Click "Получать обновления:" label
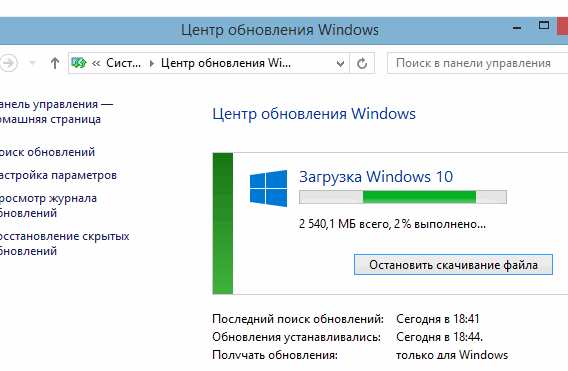 pos(275,355)
